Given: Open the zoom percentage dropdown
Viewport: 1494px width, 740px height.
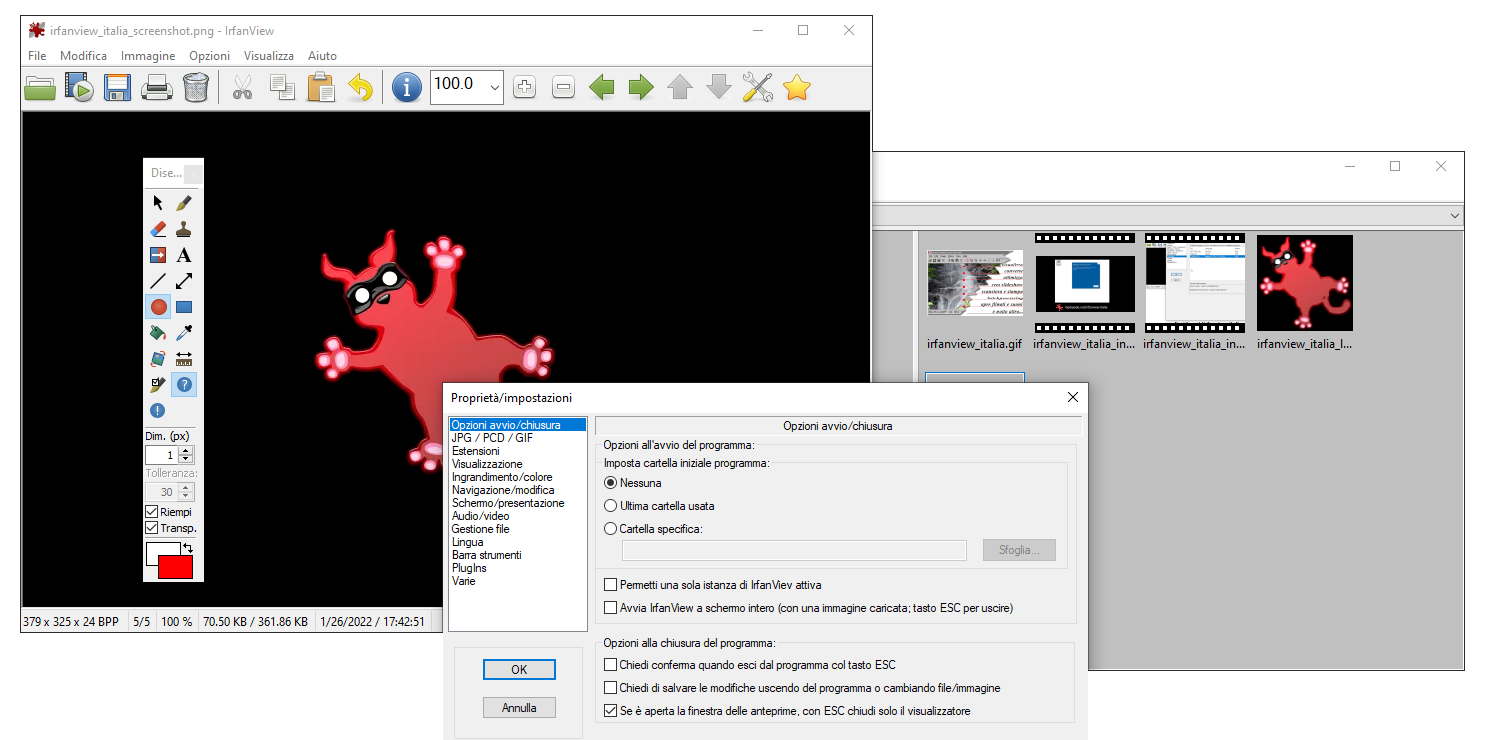Looking at the screenshot, I should [x=495, y=88].
